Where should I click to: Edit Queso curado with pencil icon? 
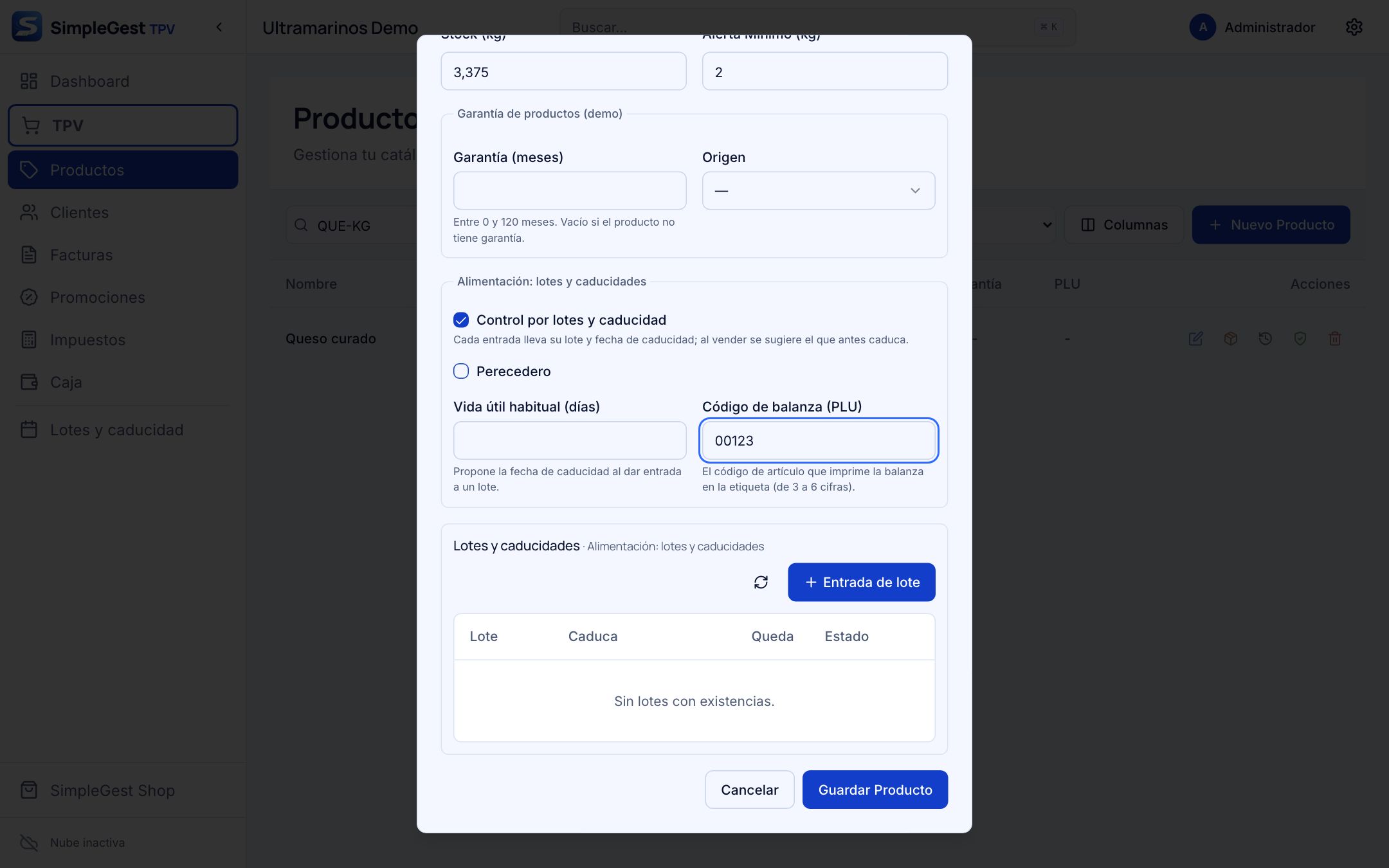[1195, 339]
